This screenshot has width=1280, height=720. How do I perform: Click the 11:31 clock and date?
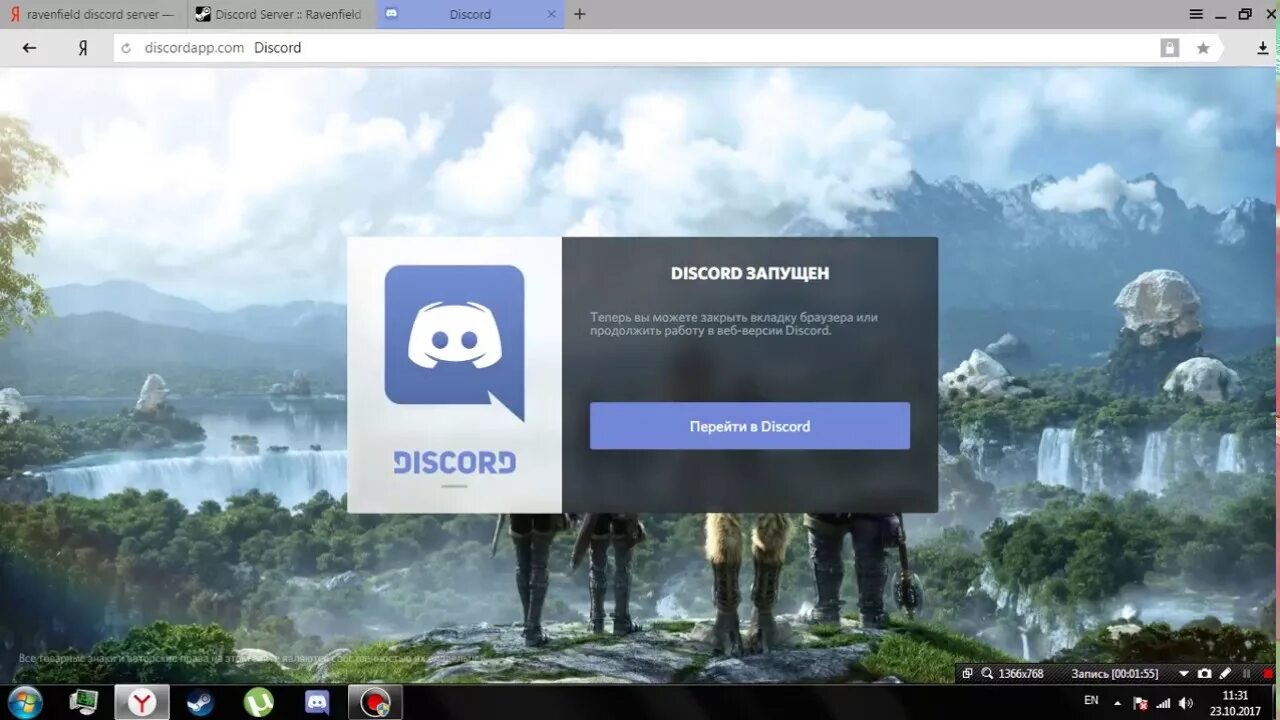click(x=1235, y=703)
